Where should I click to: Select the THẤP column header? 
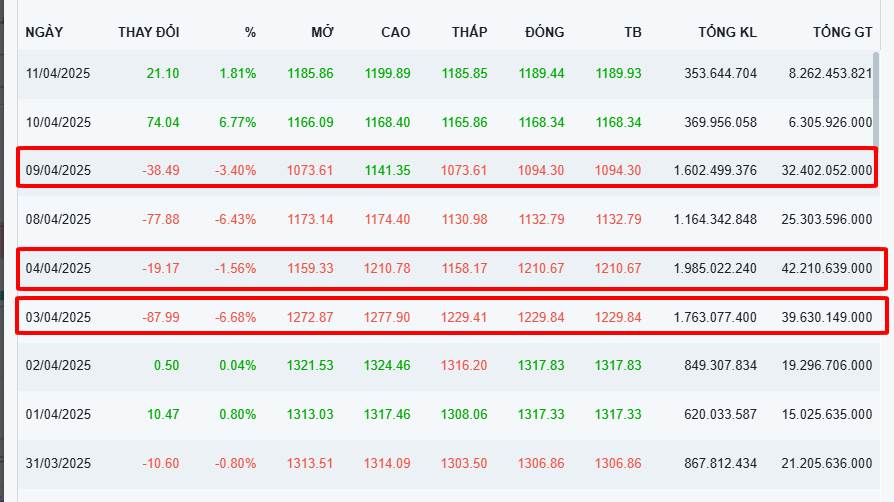469,32
